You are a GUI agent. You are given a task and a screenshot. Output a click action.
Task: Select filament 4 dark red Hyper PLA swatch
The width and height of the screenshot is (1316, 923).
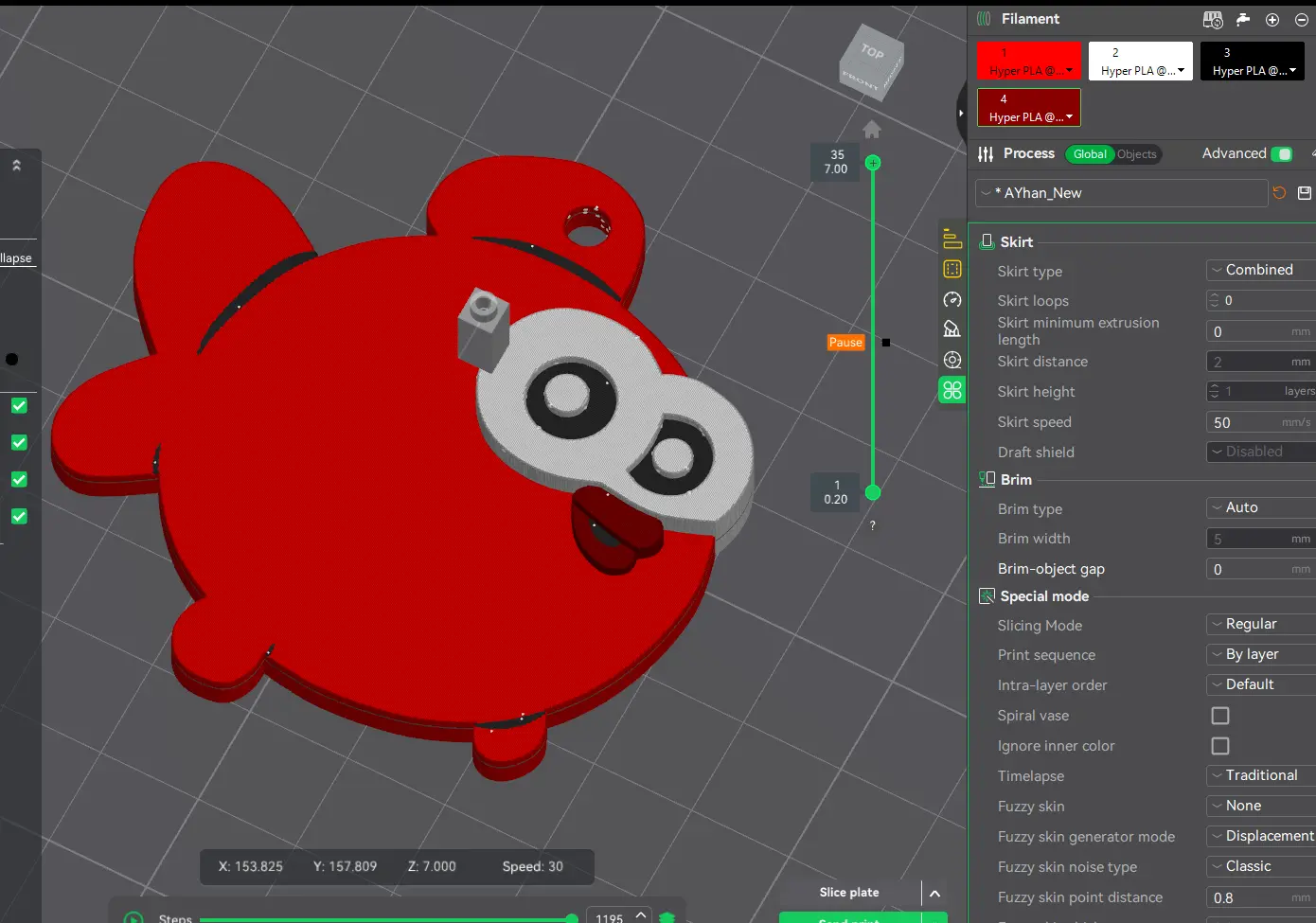click(1029, 107)
